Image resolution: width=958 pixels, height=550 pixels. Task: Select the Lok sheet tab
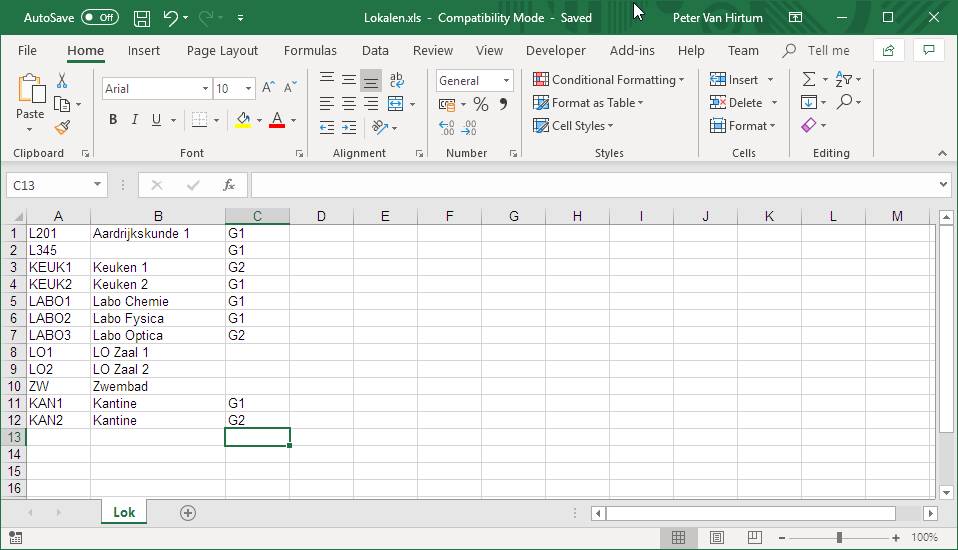click(124, 512)
